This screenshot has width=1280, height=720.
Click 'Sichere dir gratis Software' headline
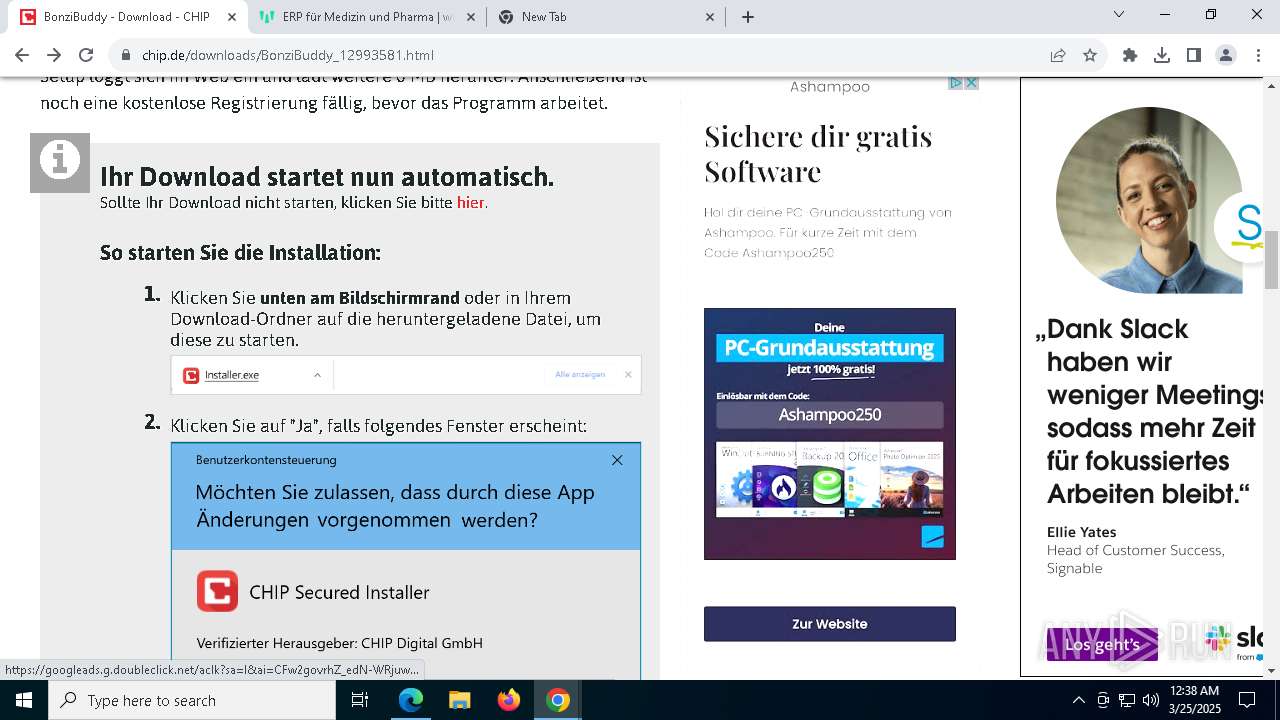818,153
